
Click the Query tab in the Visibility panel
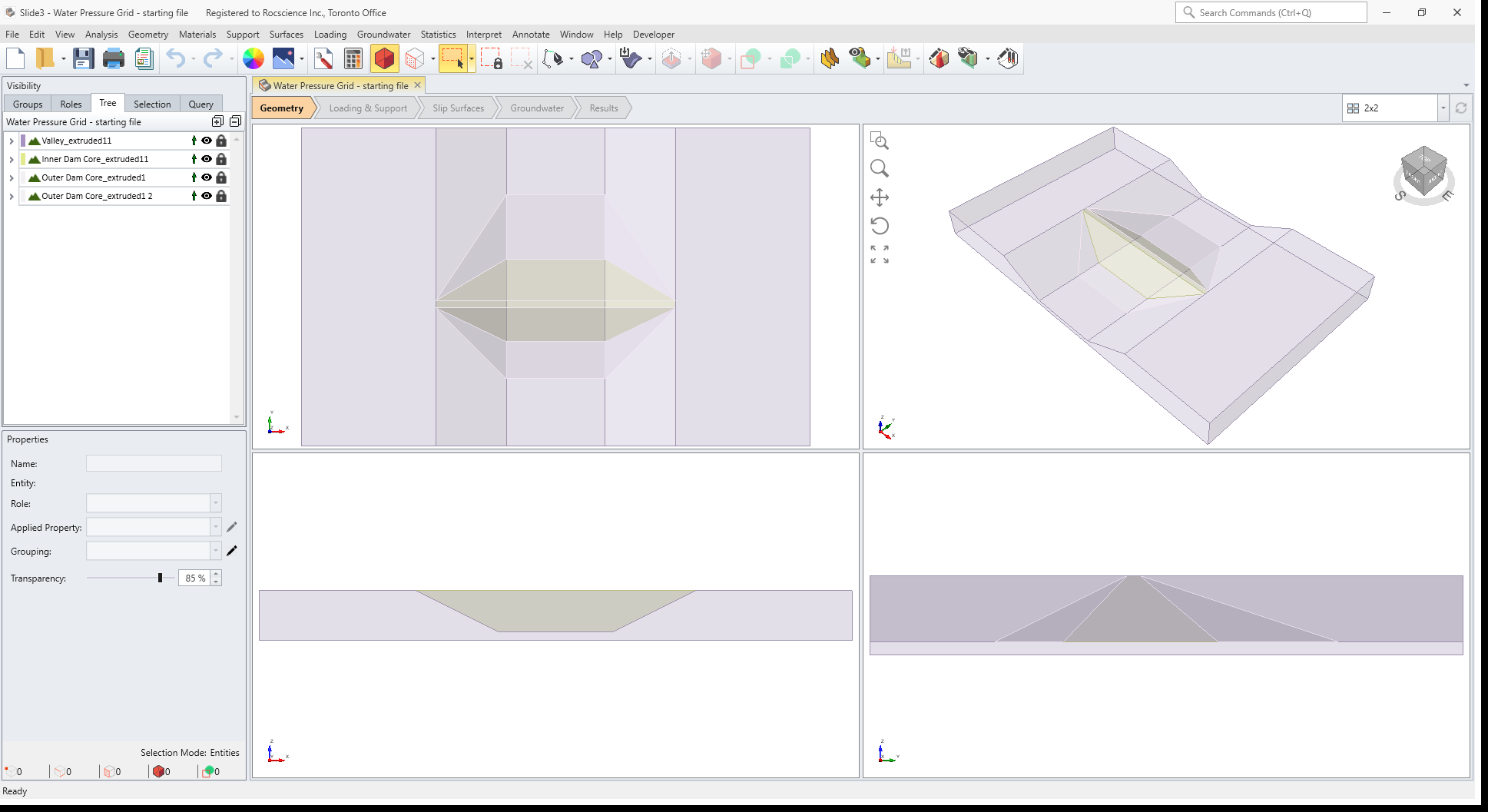point(200,104)
